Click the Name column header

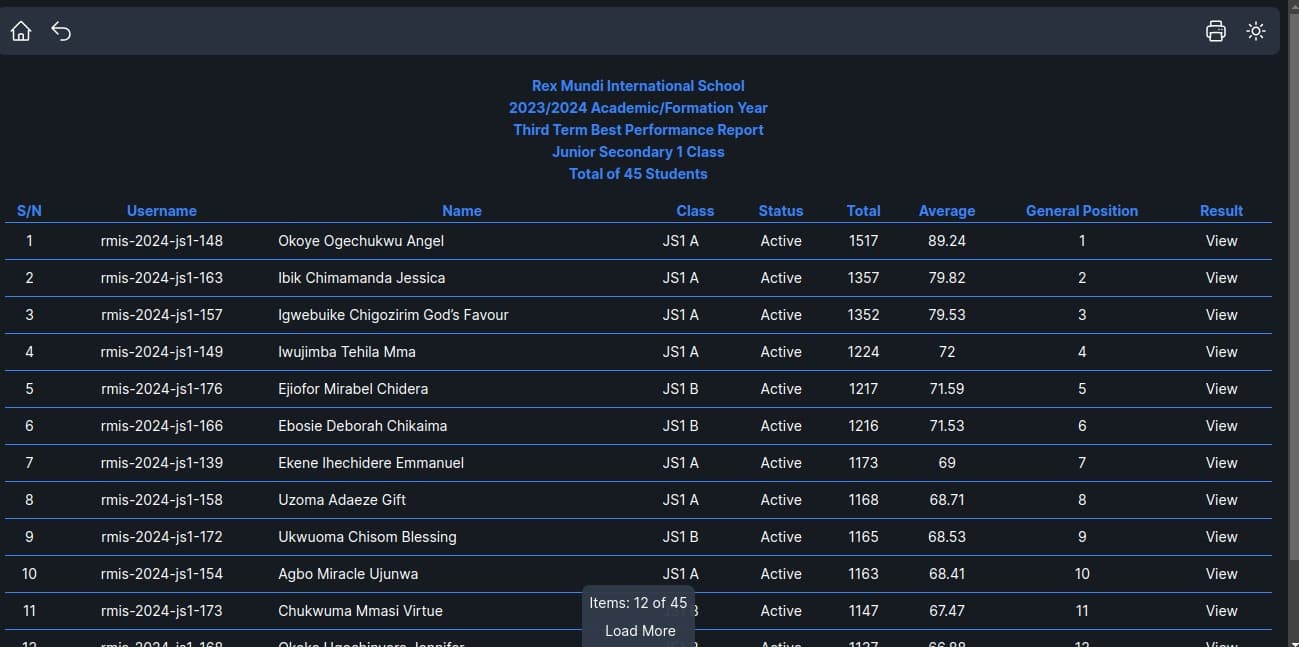pyautogui.click(x=462, y=211)
